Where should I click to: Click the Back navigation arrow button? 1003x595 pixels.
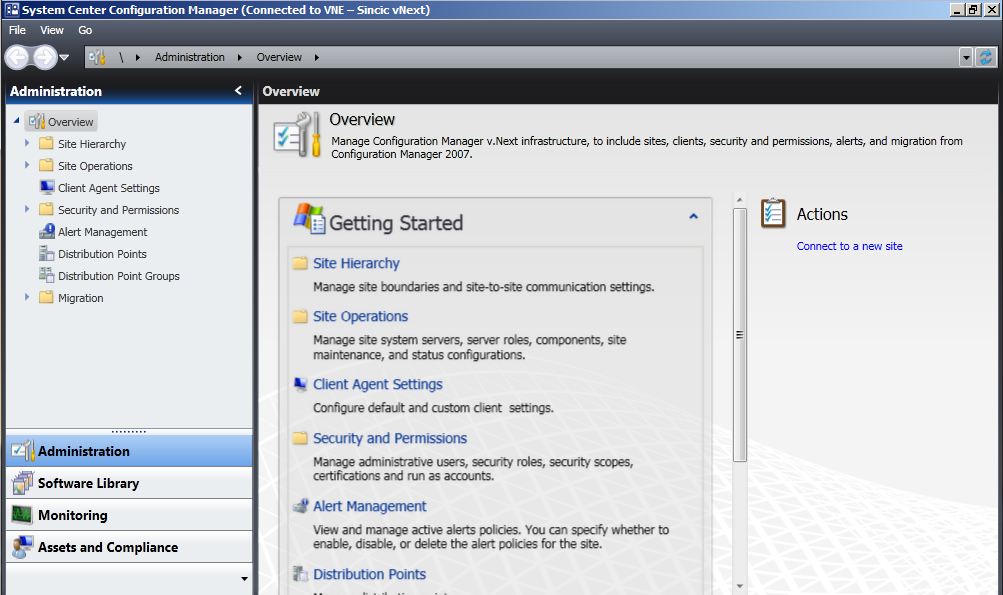tap(17, 58)
